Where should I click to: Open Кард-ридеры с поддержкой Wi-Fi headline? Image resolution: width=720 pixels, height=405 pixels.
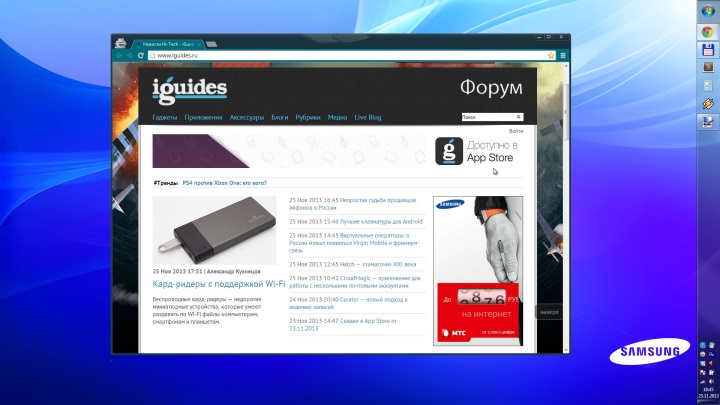tap(219, 284)
